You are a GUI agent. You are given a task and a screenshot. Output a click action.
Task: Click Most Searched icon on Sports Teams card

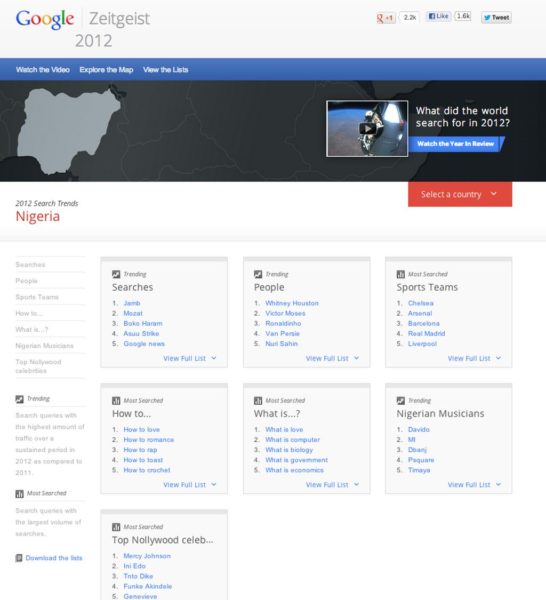coord(401,274)
